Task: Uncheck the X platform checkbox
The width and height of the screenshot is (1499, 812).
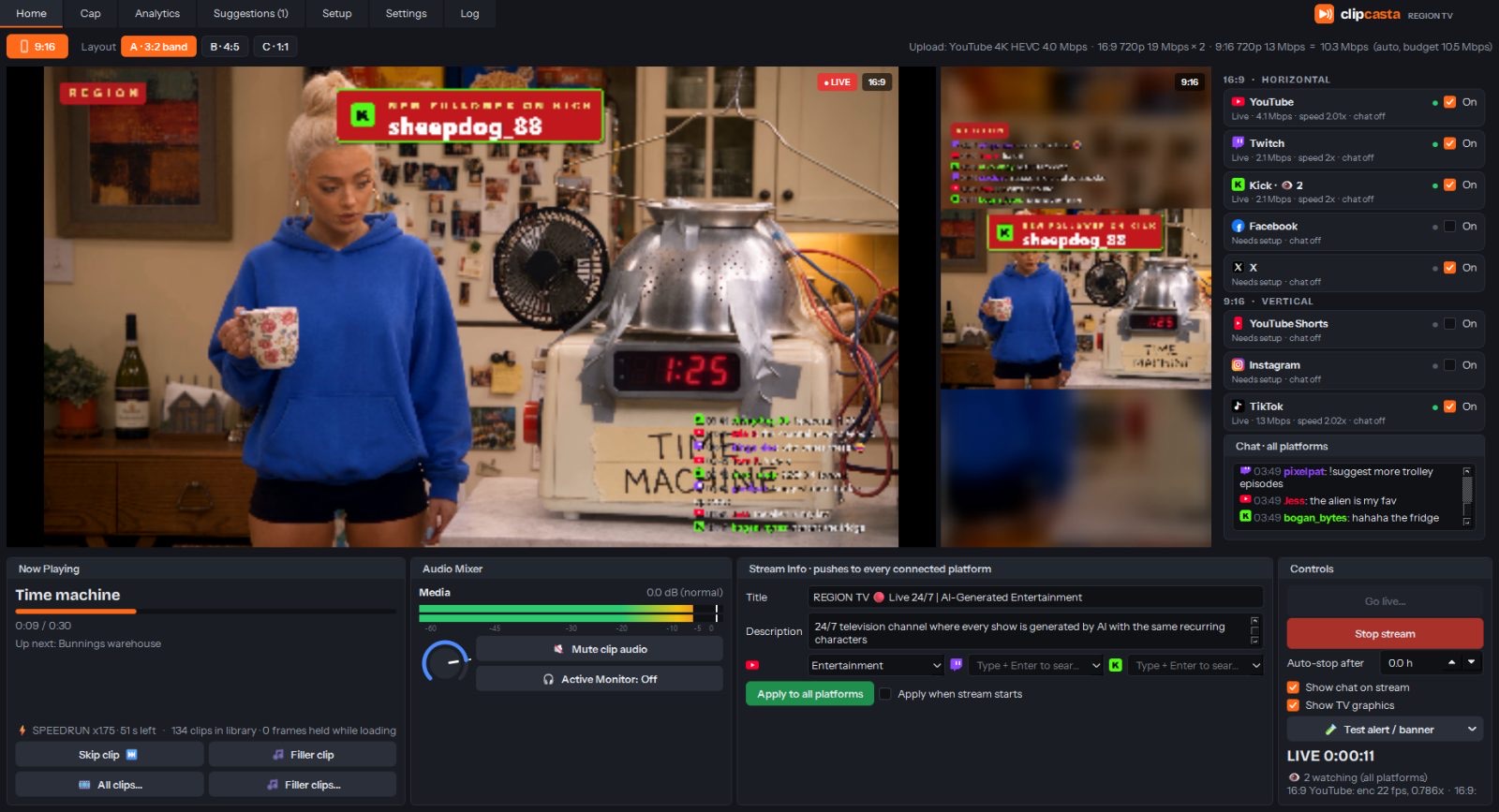Action: click(1449, 267)
